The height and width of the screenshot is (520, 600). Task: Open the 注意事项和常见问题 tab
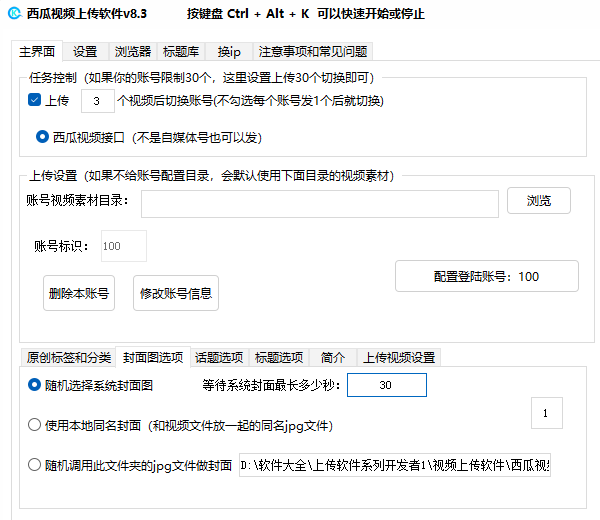click(x=313, y=51)
